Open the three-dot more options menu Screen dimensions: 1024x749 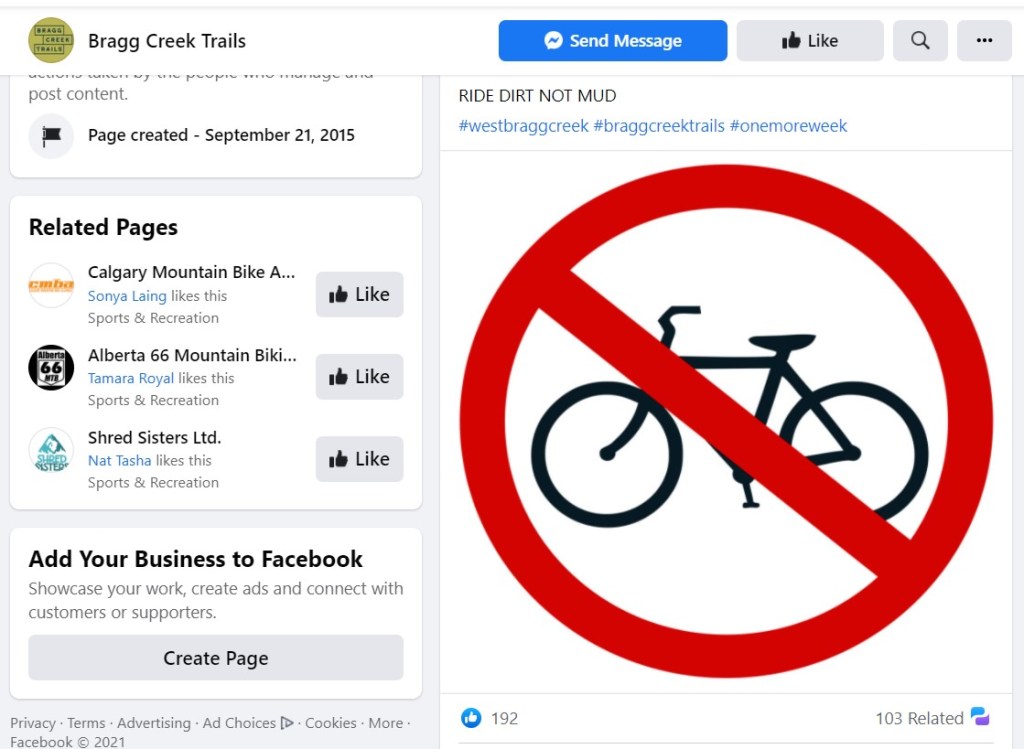click(x=984, y=41)
